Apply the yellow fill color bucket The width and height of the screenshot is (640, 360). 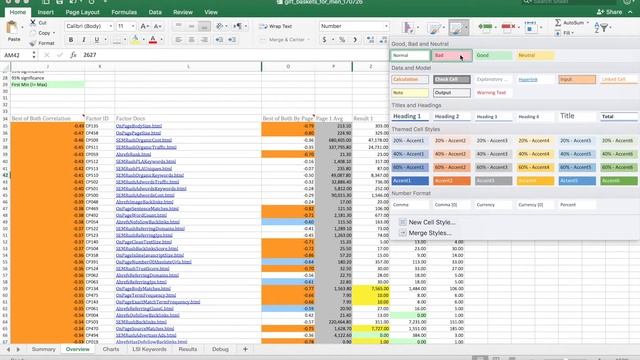[x=135, y=40]
